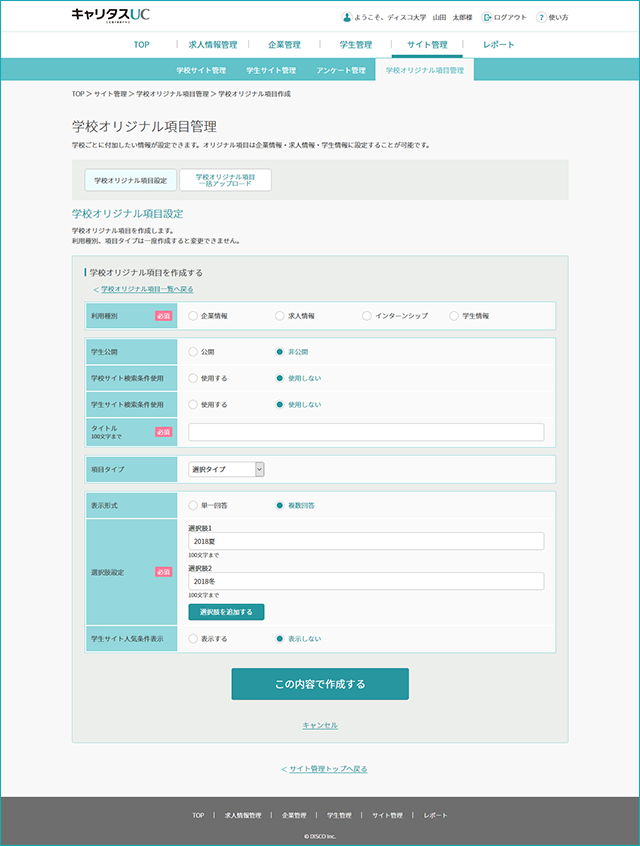This screenshot has width=640, height=846.
Task: Select the 学校オリジナル項目設定 button tab
Action: (131, 180)
